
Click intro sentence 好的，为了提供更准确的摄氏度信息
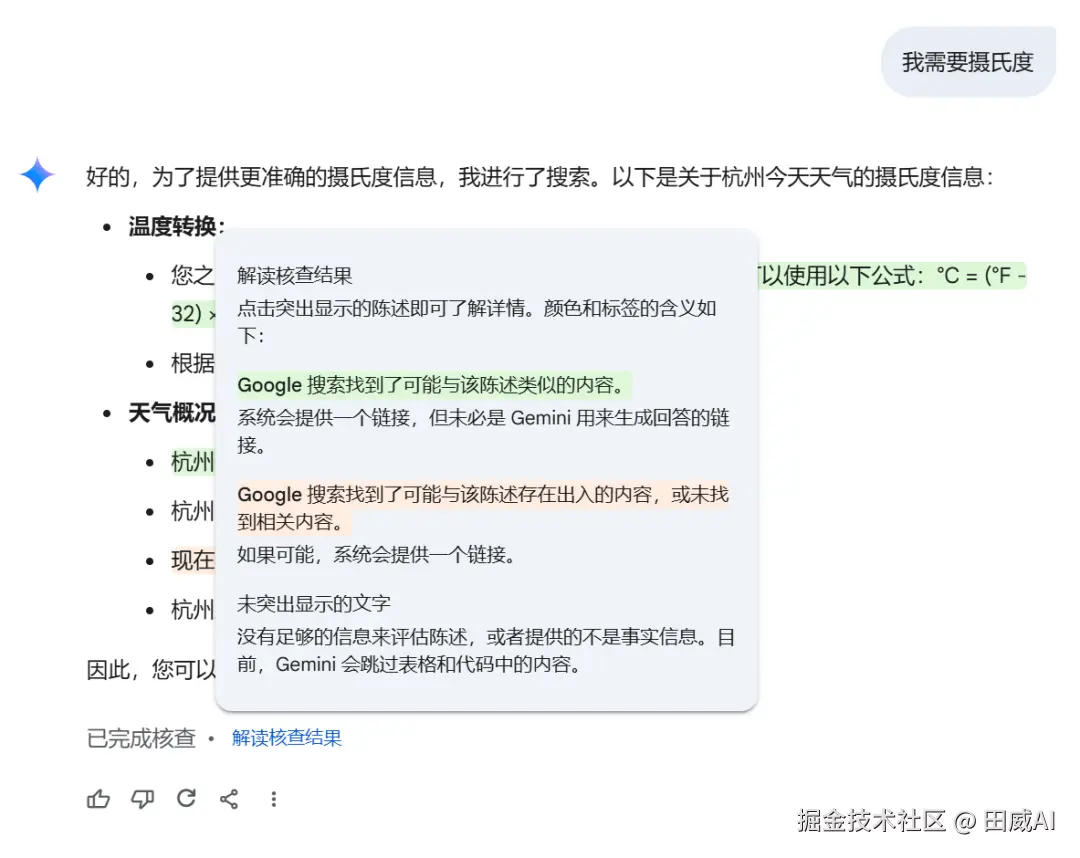click(x=262, y=177)
